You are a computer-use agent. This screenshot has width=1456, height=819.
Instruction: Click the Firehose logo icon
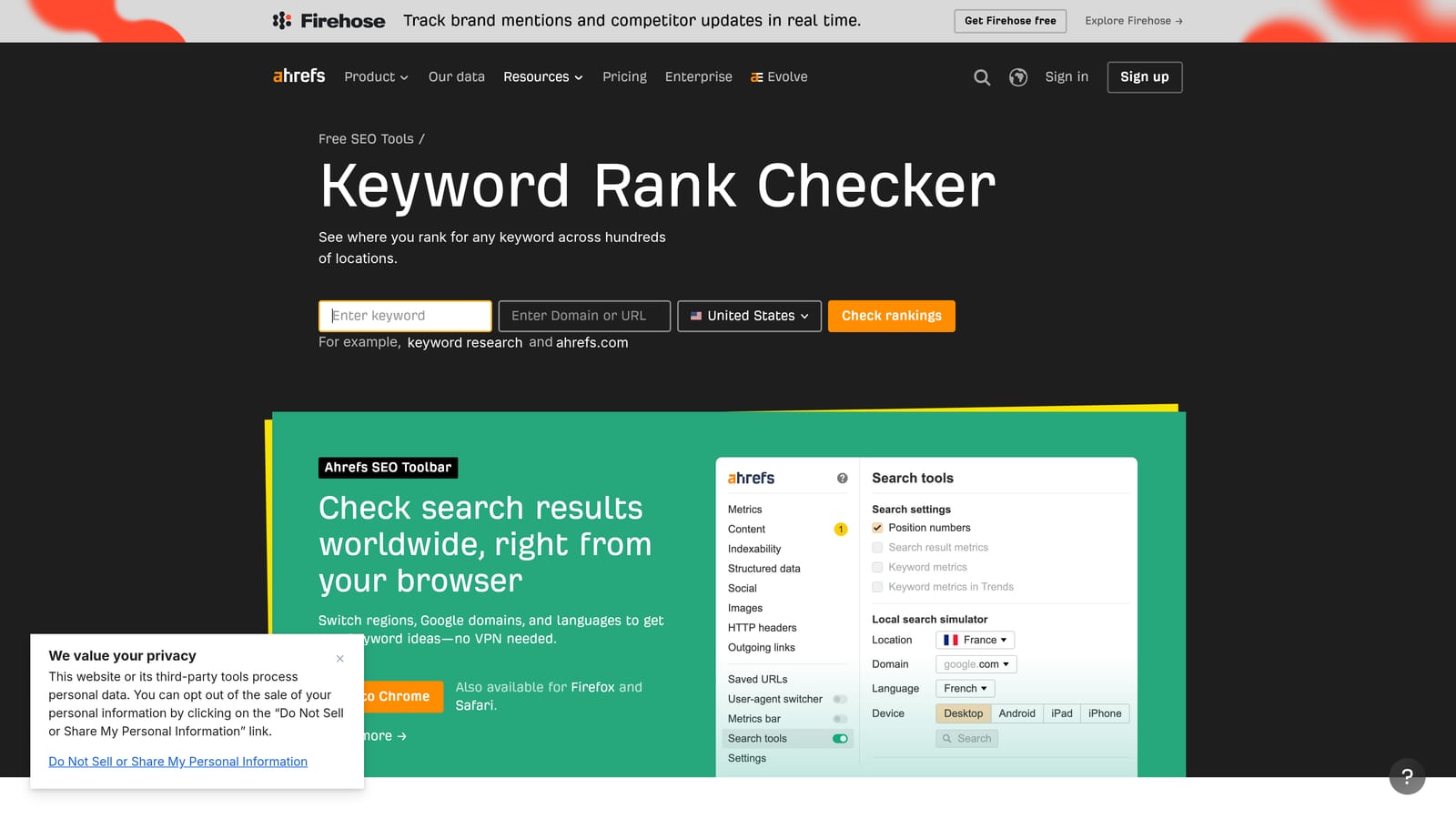(x=282, y=20)
